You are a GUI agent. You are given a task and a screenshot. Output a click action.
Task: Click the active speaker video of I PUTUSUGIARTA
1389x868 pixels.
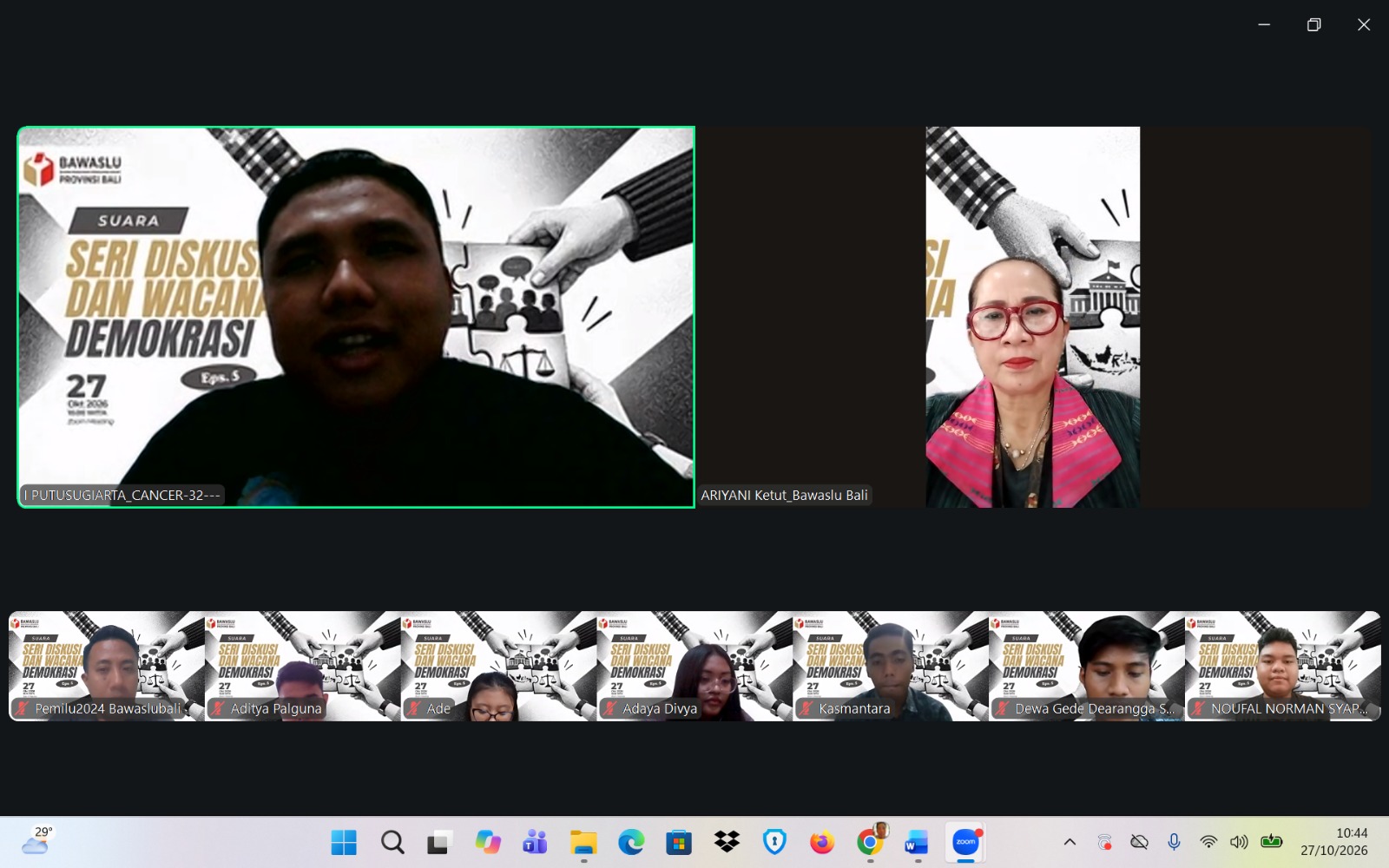[356, 317]
